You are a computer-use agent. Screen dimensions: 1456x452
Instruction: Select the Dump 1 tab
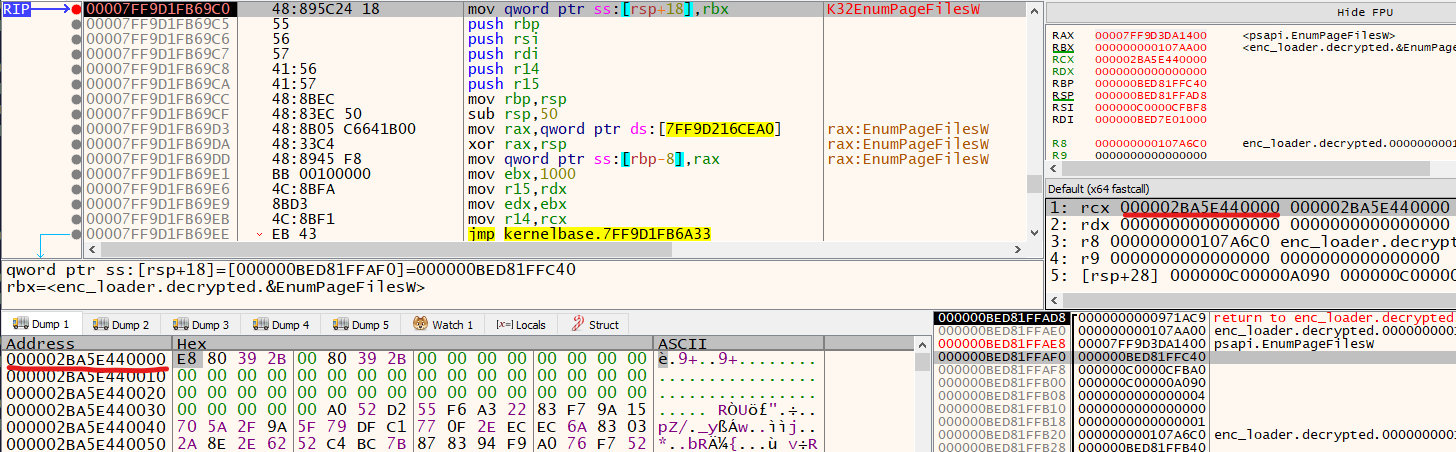[x=40, y=324]
